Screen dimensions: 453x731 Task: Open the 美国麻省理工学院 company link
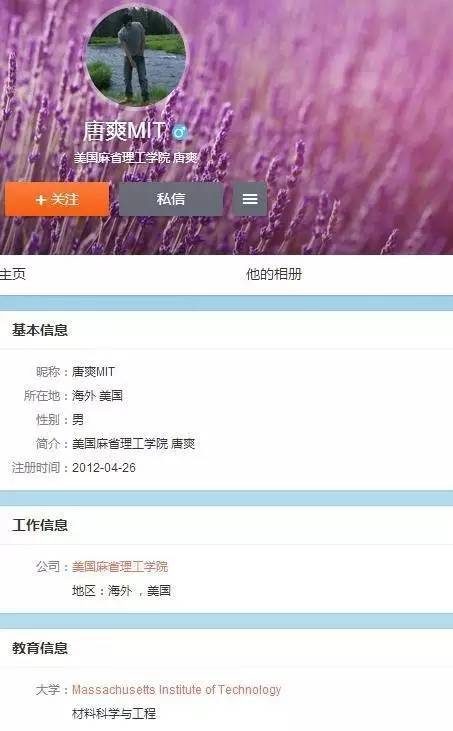click(120, 566)
